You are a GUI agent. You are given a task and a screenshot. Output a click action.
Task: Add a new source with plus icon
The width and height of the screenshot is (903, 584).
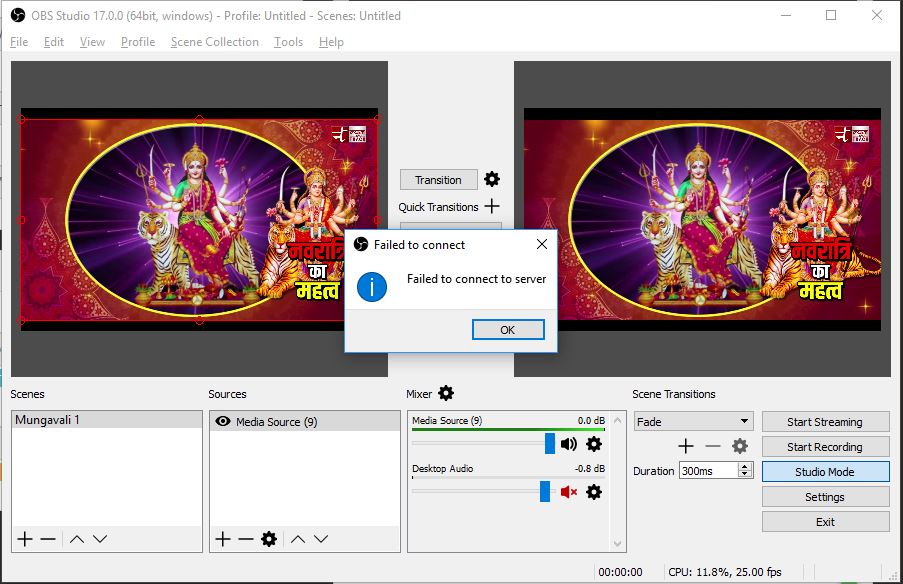tap(223, 539)
